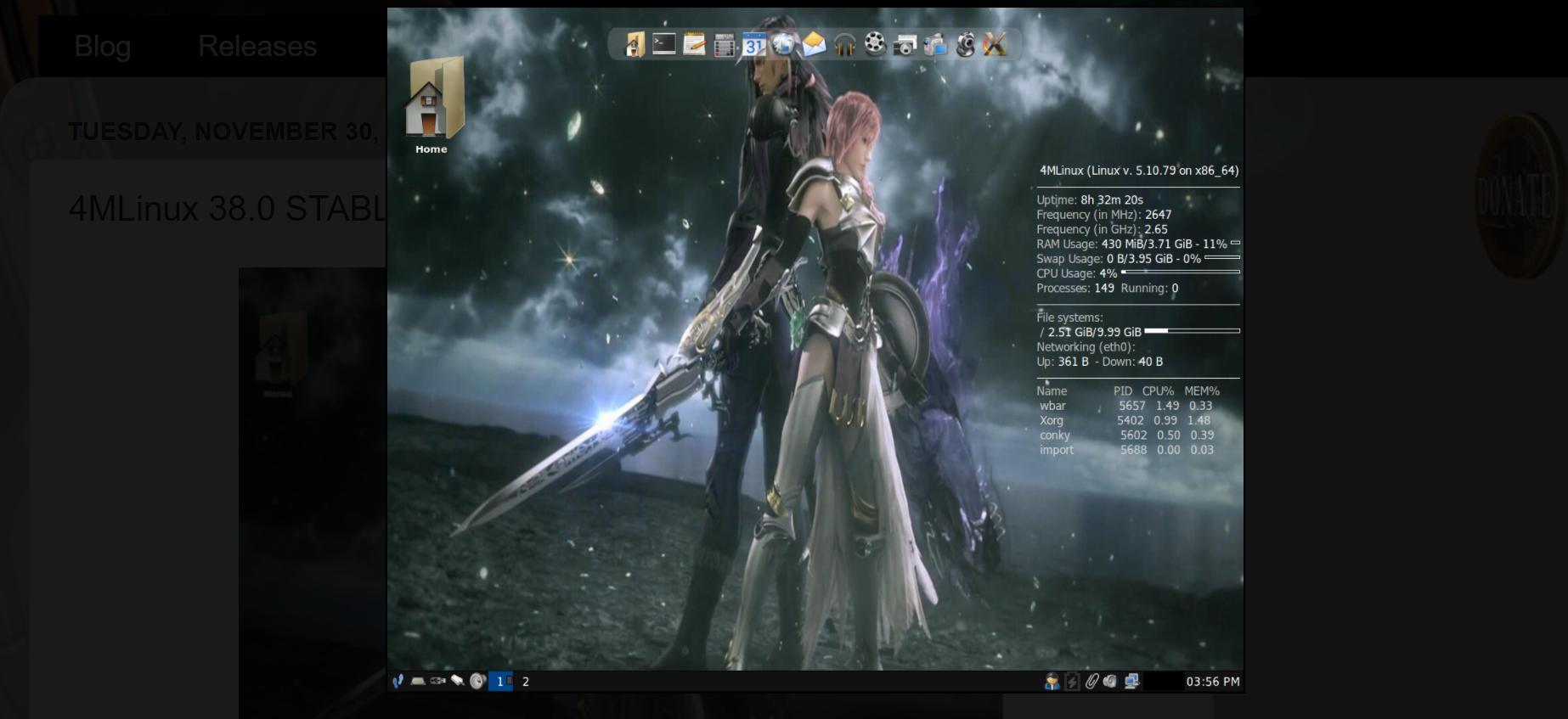The image size is (1568, 719).
Task: Switch to workspace 2 in the pager
Action: (x=526, y=681)
